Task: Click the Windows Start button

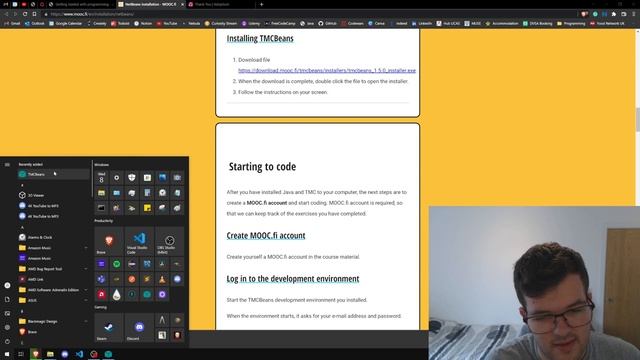Action: [x=7, y=354]
